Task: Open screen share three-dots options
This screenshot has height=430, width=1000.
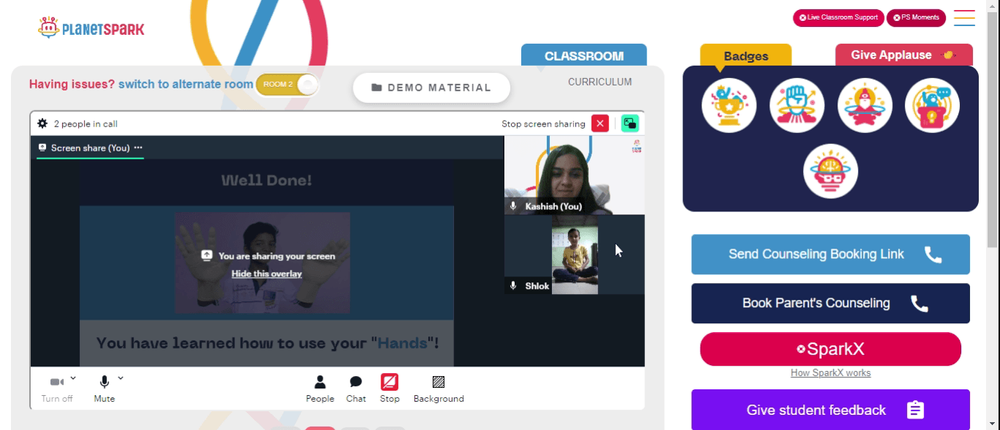Action: (138, 147)
